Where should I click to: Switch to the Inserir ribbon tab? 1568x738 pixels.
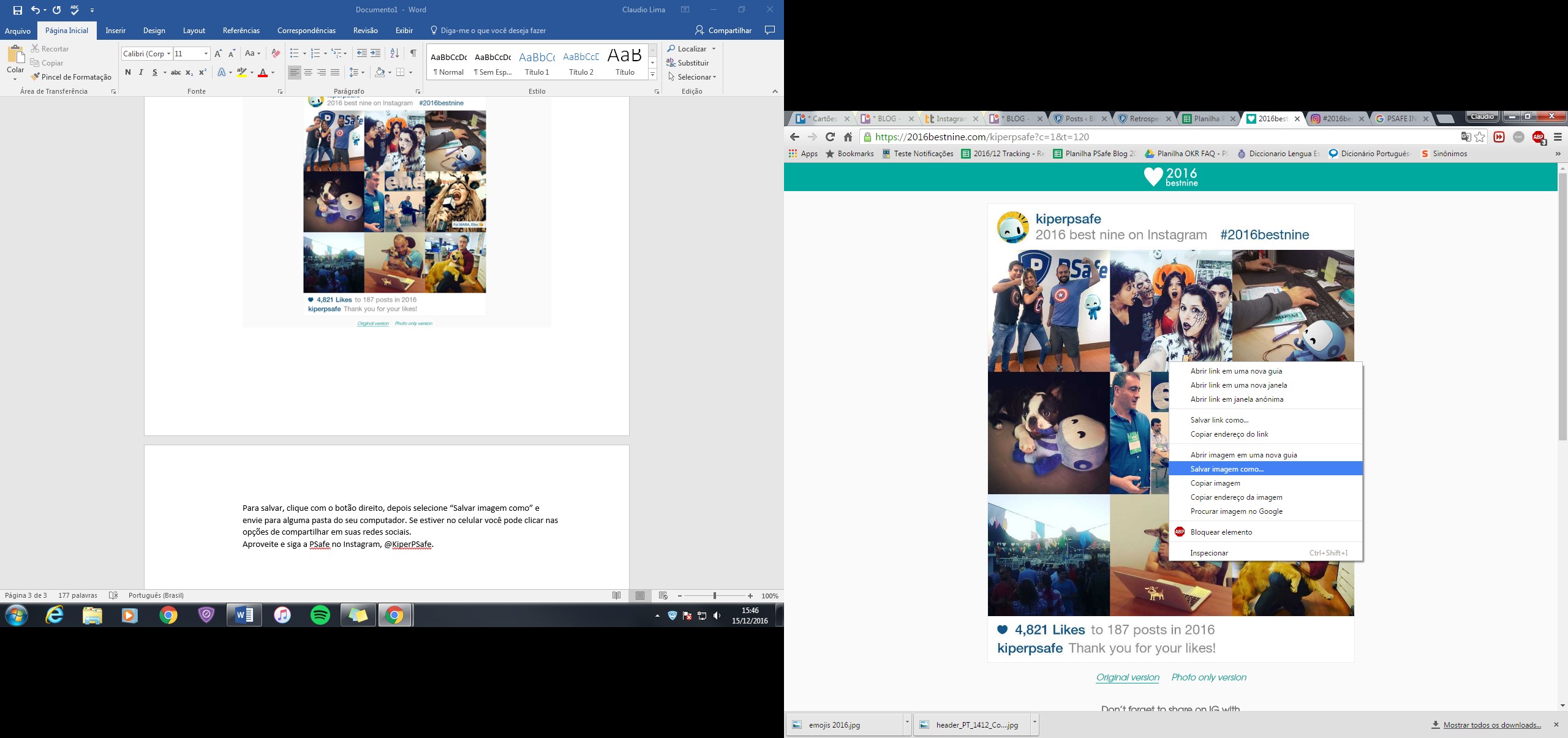(x=115, y=31)
